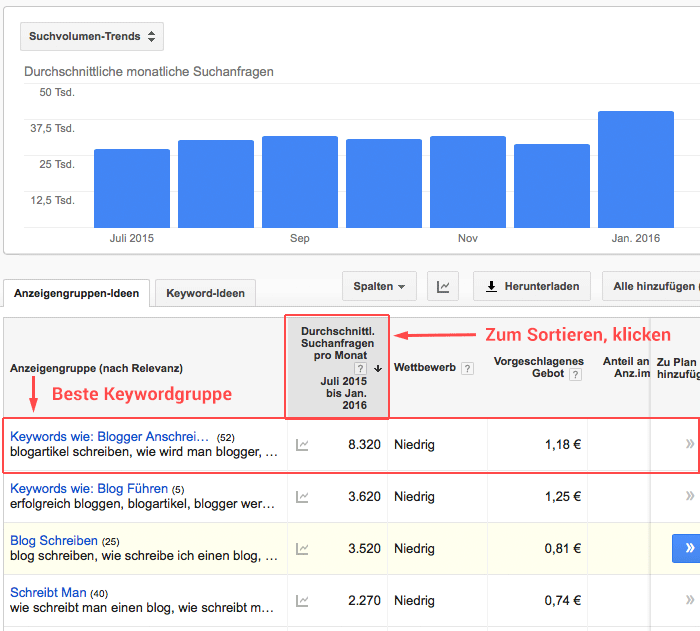Sort by the Wettbewerb column header
This screenshot has height=631, width=700.
click(425, 368)
